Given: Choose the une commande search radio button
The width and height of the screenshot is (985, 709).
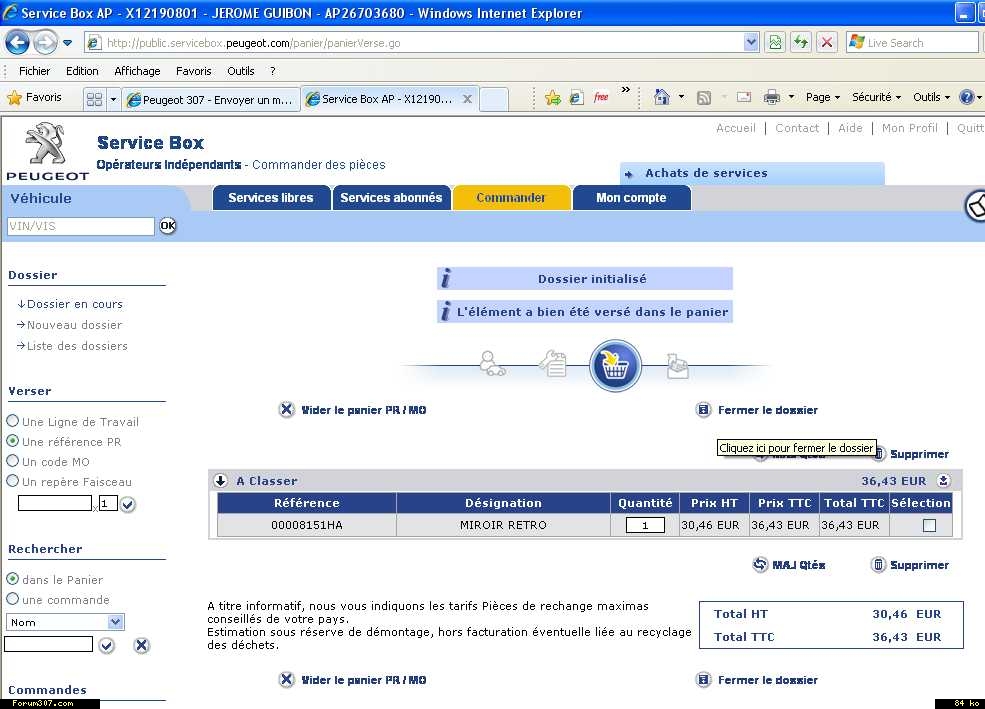Looking at the screenshot, I should 13,599.
